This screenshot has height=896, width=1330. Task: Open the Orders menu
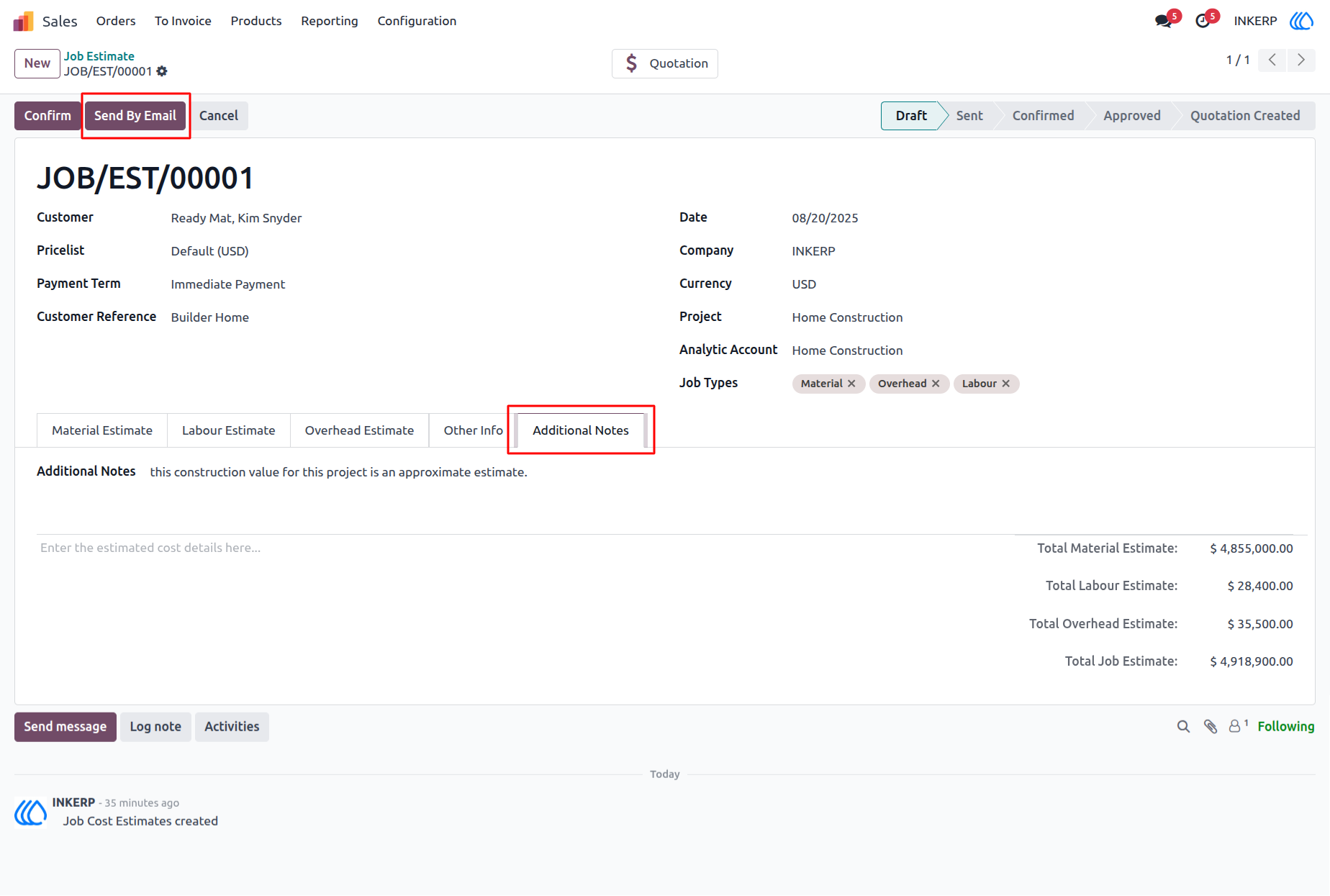click(116, 21)
